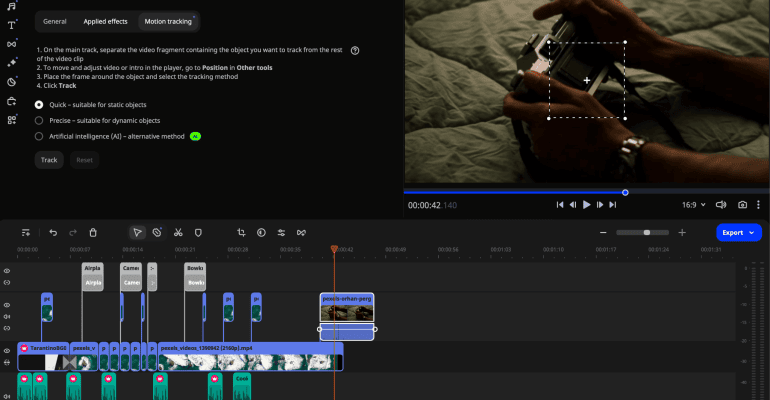Open motion tracking help question mark
The image size is (770, 400).
355,51
